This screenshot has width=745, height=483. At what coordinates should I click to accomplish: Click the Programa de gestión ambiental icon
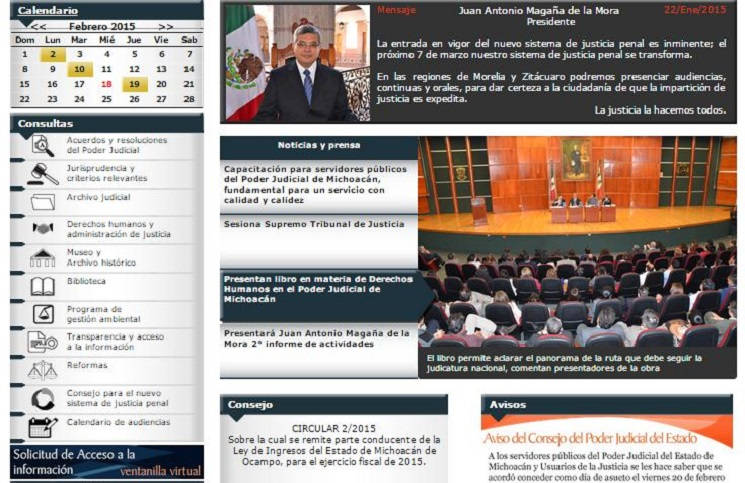click(x=42, y=314)
